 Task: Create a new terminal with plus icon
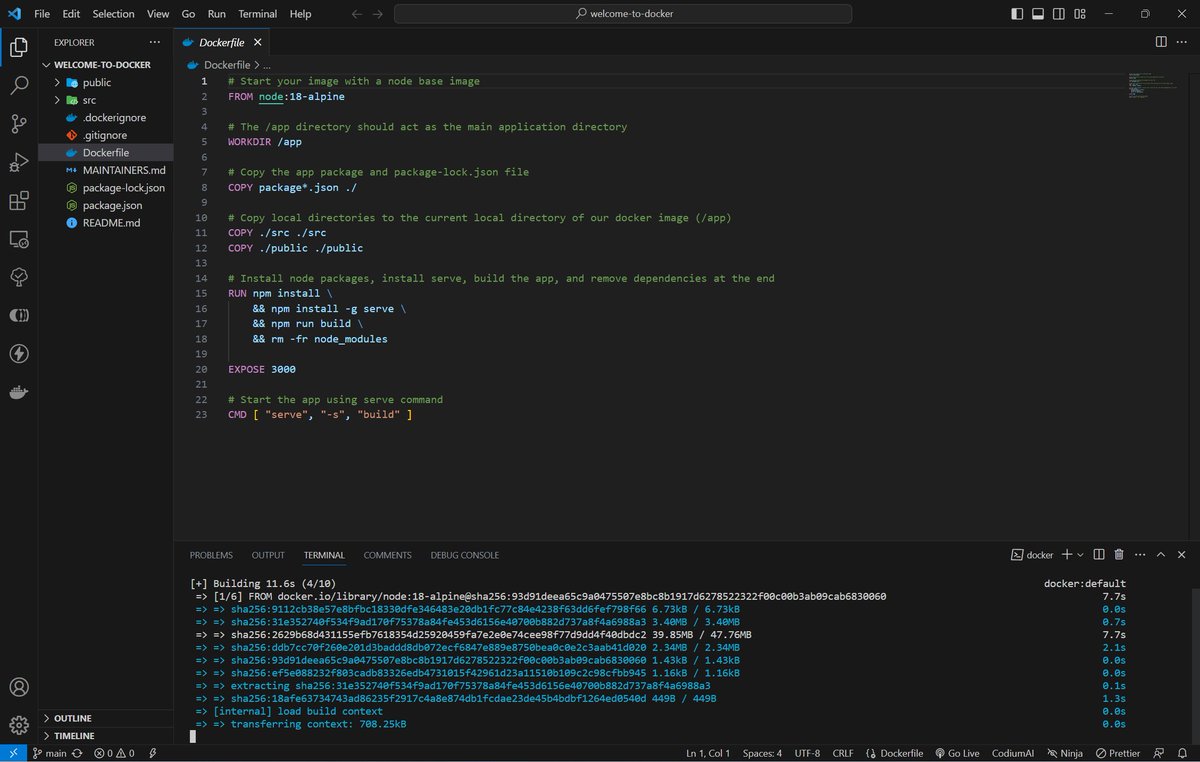[1066, 554]
